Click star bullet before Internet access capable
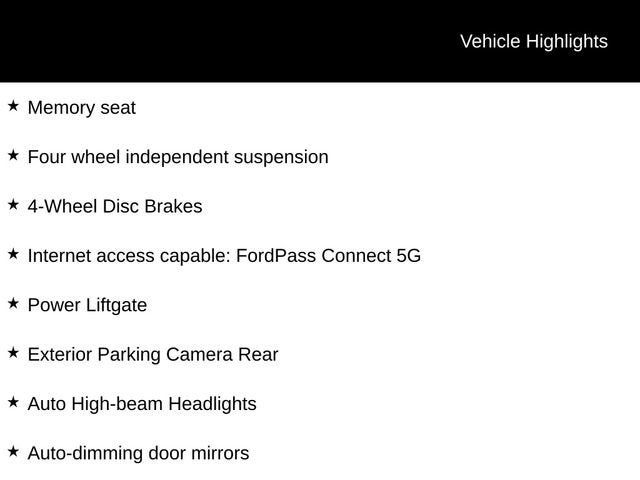Viewport: 640px width, 480px height. (x=13, y=254)
